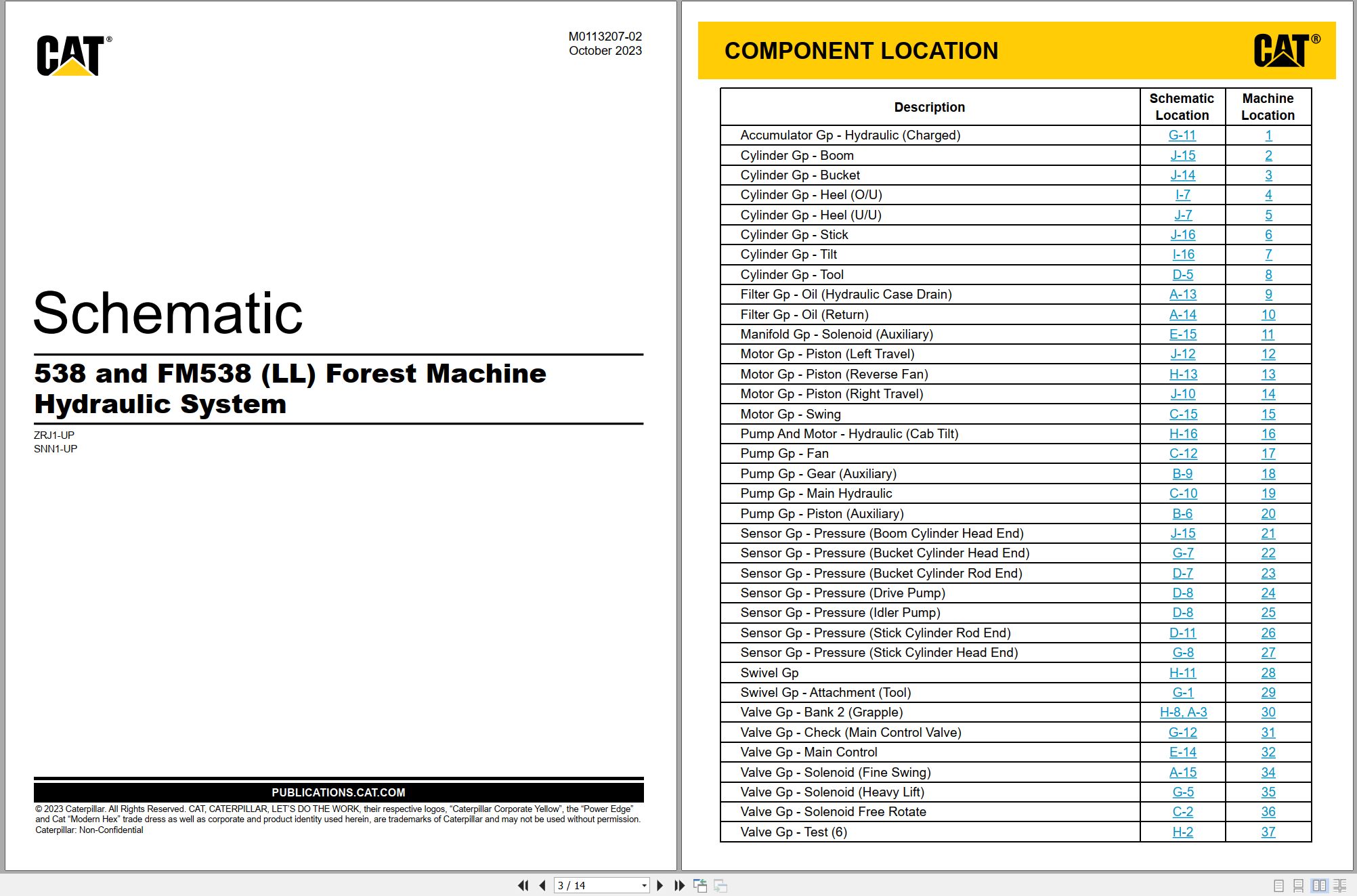1357x896 pixels.
Task: Open the page number dropdown
Action: pyautogui.click(x=644, y=886)
